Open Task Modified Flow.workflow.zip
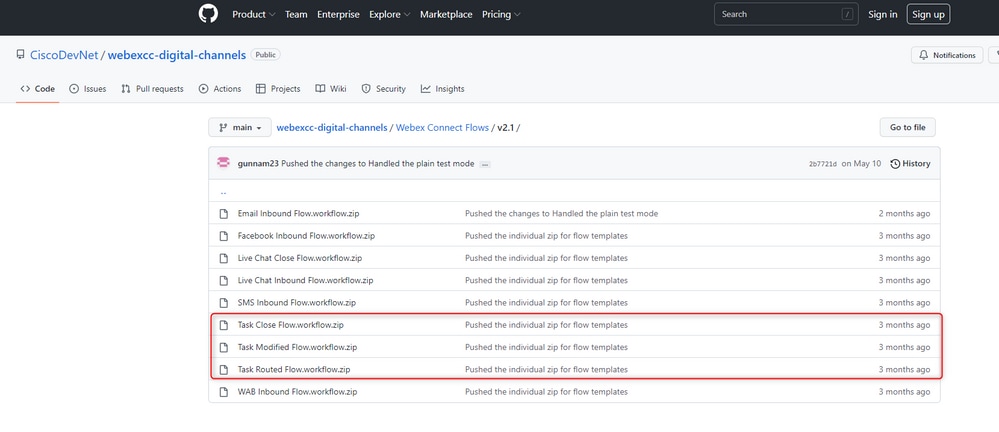This screenshot has height=432, width=999. 298,347
